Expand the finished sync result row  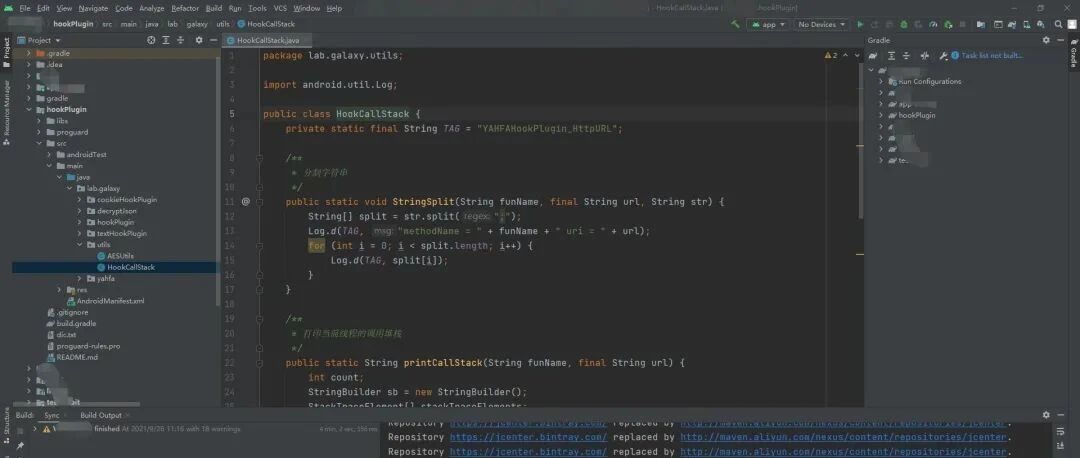(35, 428)
